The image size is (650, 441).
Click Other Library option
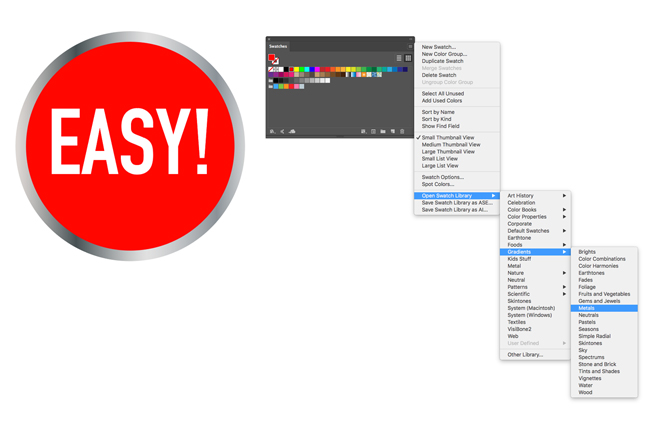(525, 355)
